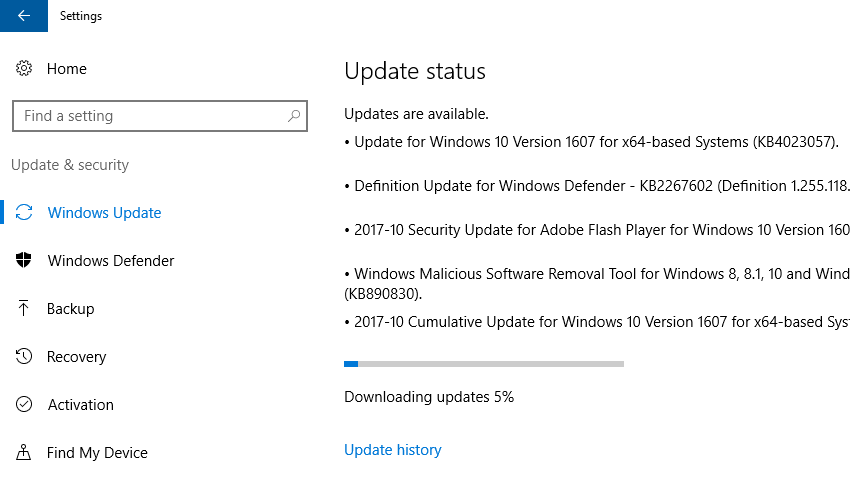Click the download progress bar
The width and height of the screenshot is (860, 482).
click(x=484, y=364)
